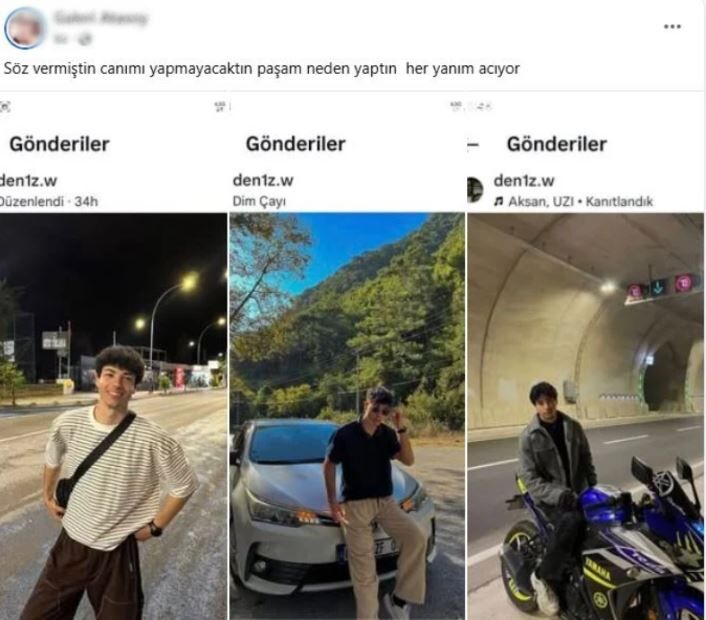Tap the back arrow beside the third Gönderiler
The width and height of the screenshot is (706, 620).
click(x=473, y=145)
